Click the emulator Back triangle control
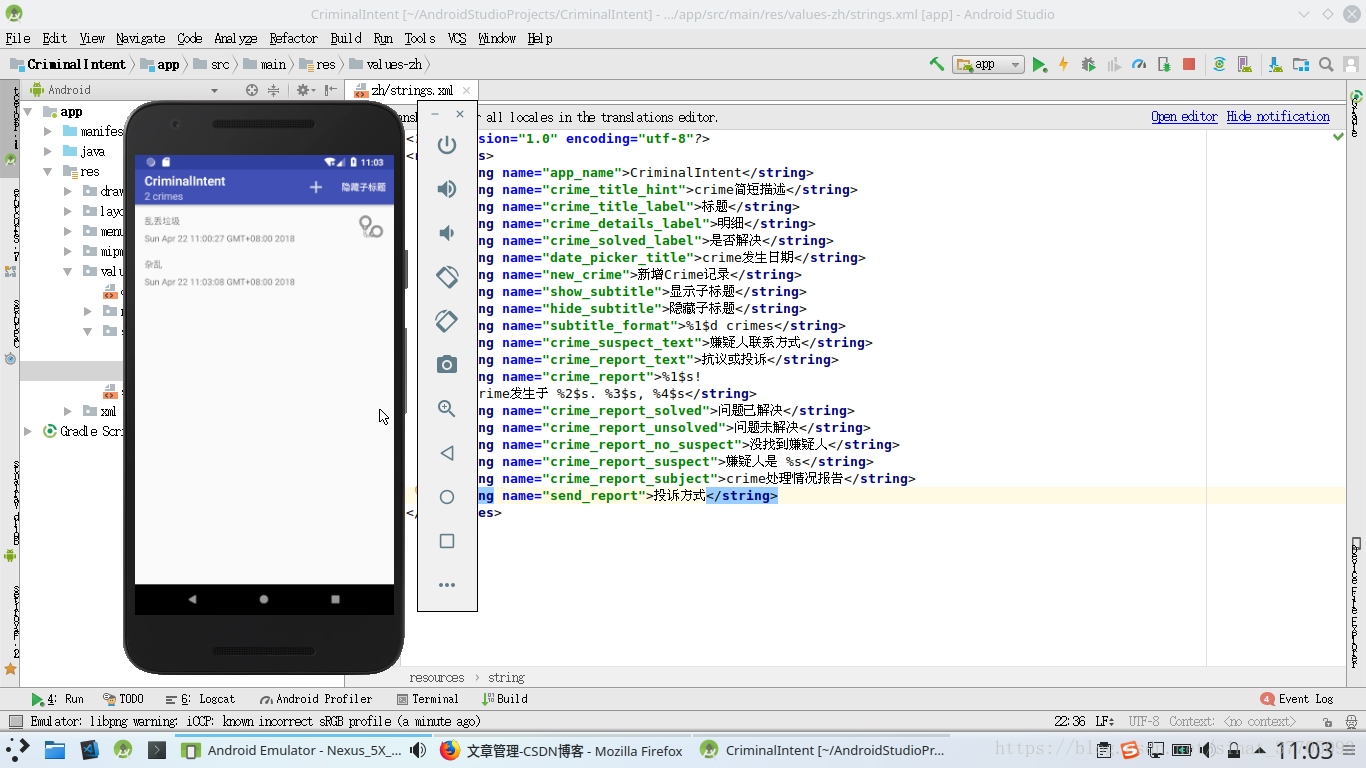The width and height of the screenshot is (1366, 768). (447, 453)
